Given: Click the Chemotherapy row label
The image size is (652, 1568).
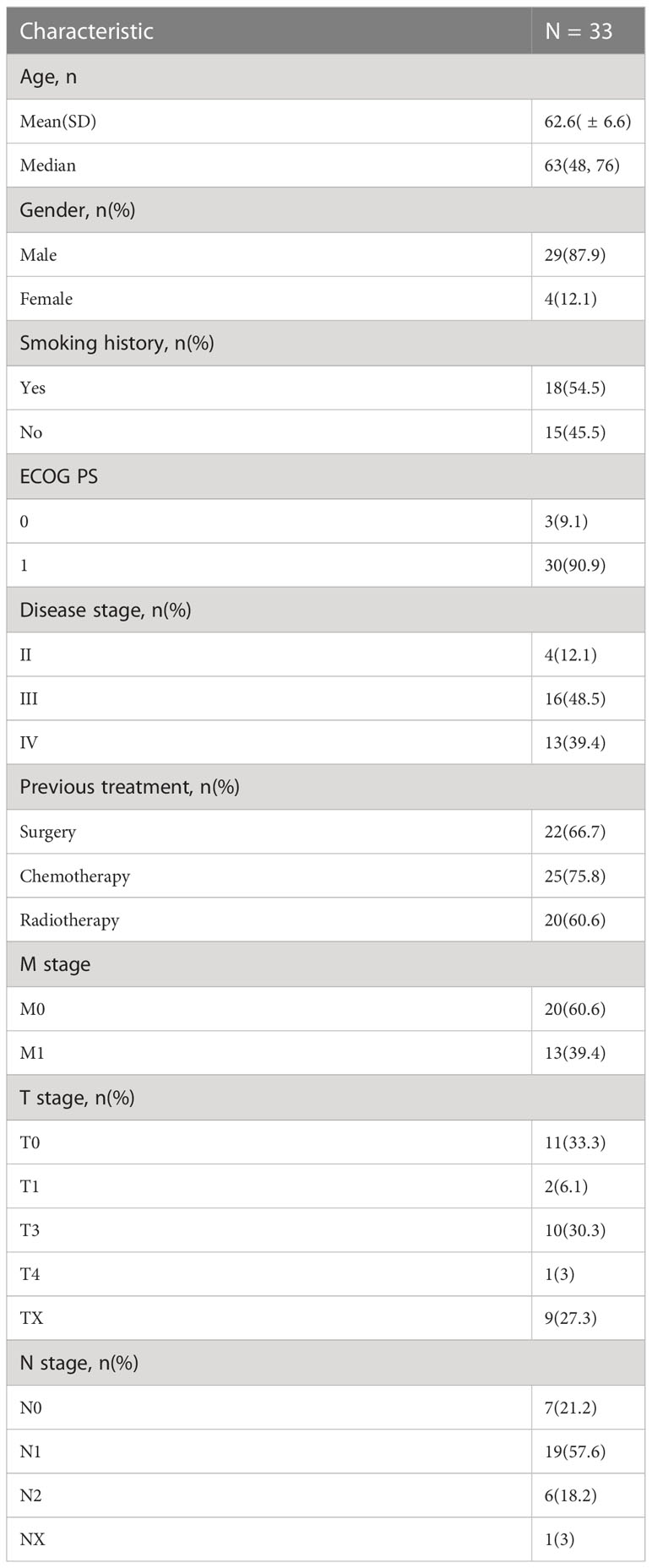Looking at the screenshot, I should point(75,876).
